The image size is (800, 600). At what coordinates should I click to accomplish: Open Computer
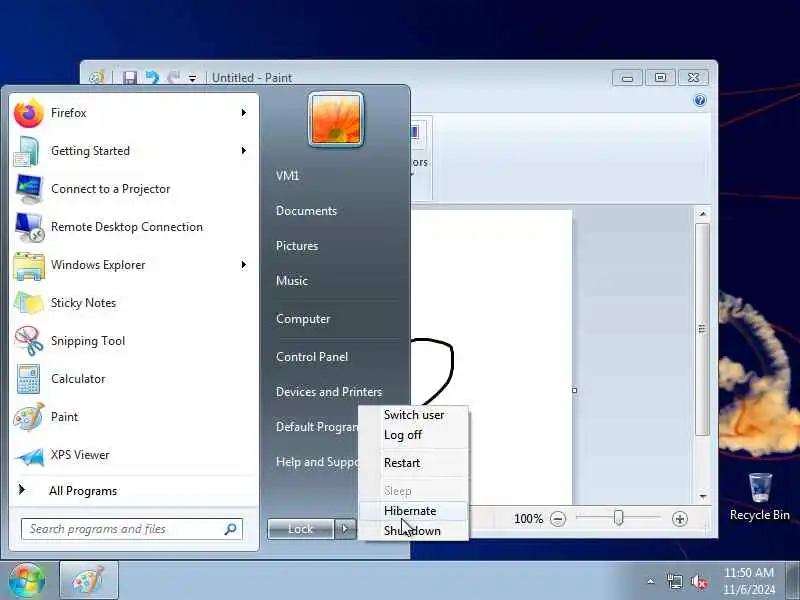coord(303,319)
